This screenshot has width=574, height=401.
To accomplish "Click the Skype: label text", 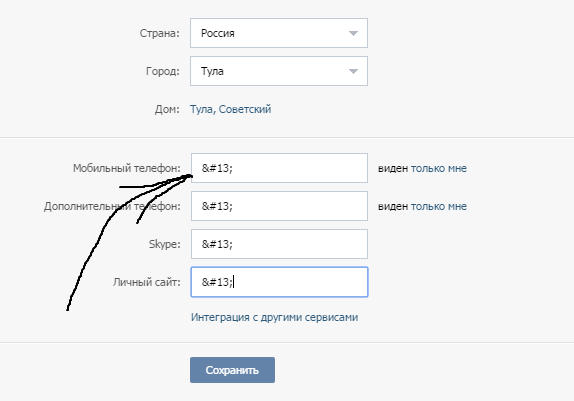I will tap(165, 244).
